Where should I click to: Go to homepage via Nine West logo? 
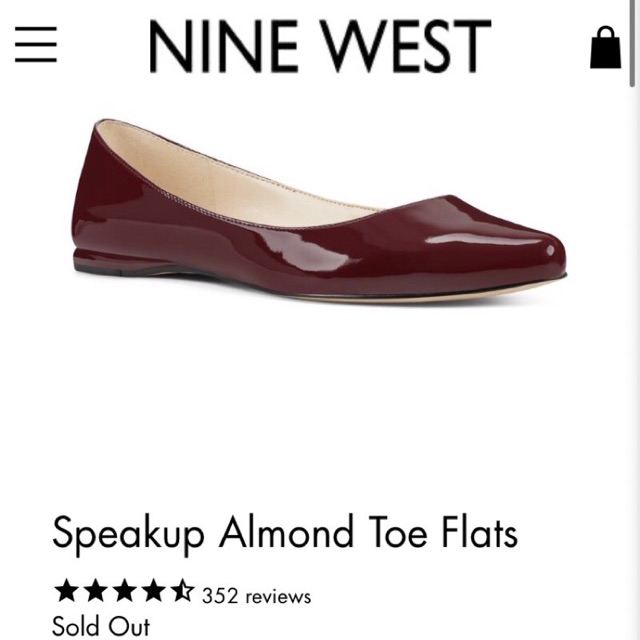pos(319,47)
